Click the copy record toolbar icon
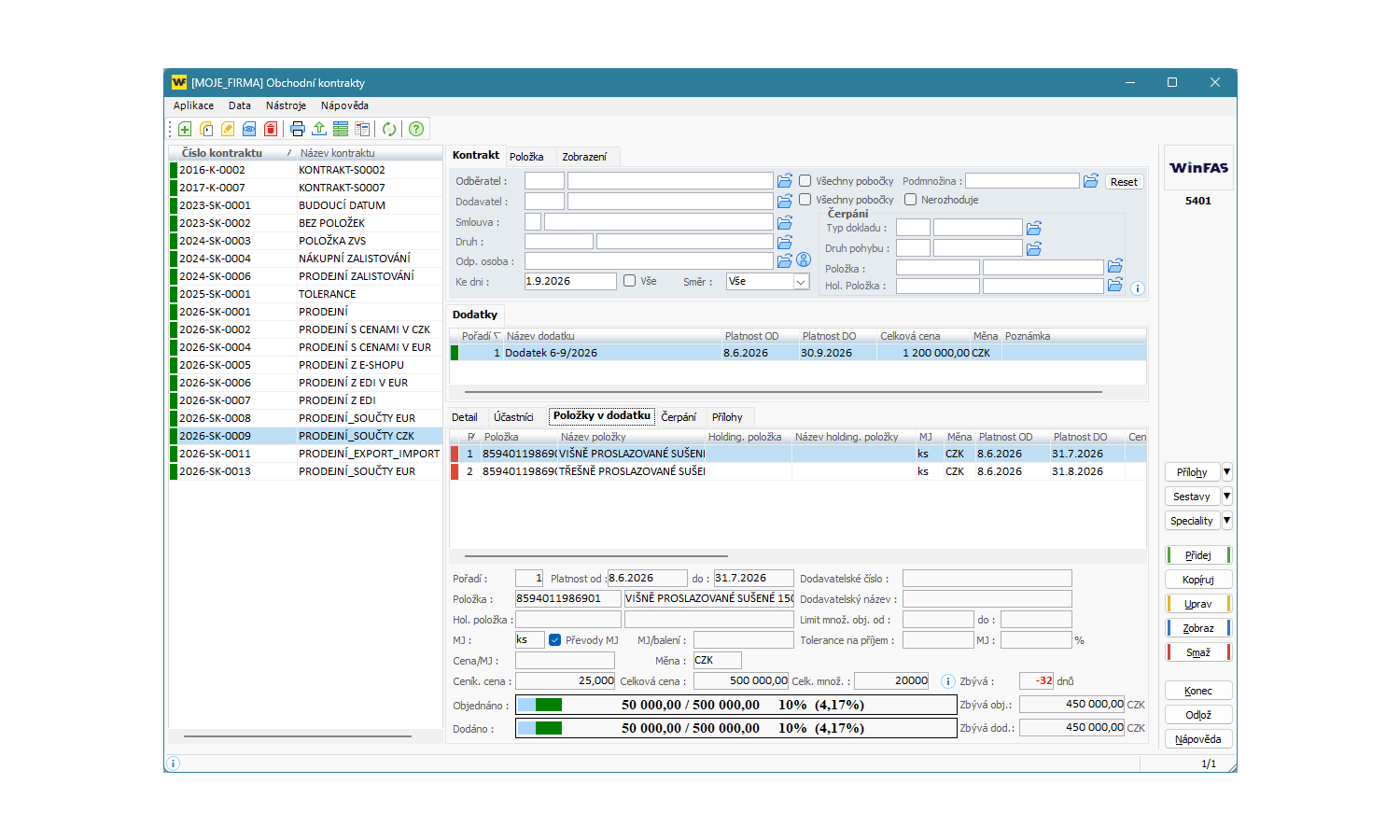 point(206,129)
